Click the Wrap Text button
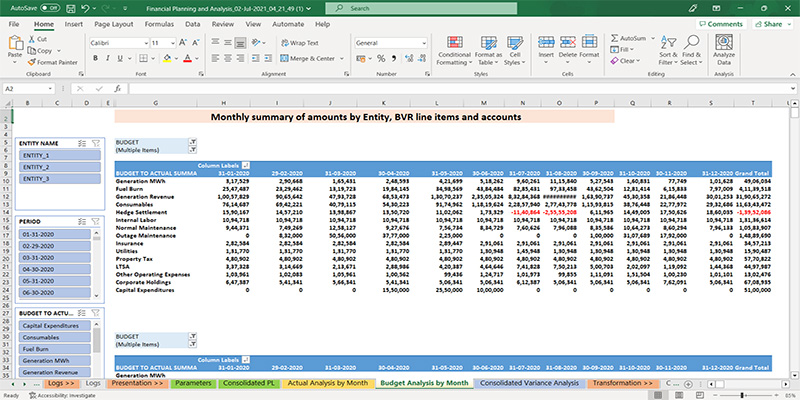This screenshot has height=400, width=800. [298, 43]
